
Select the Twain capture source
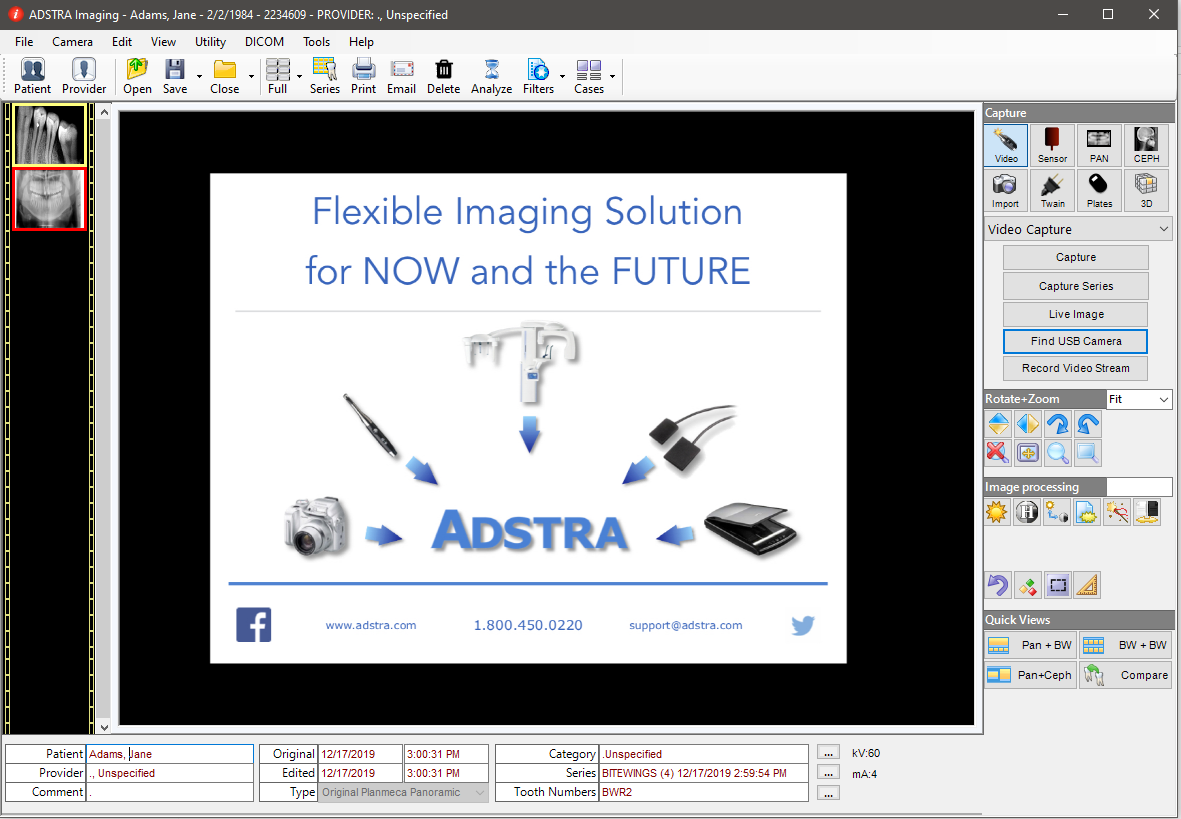1052,190
